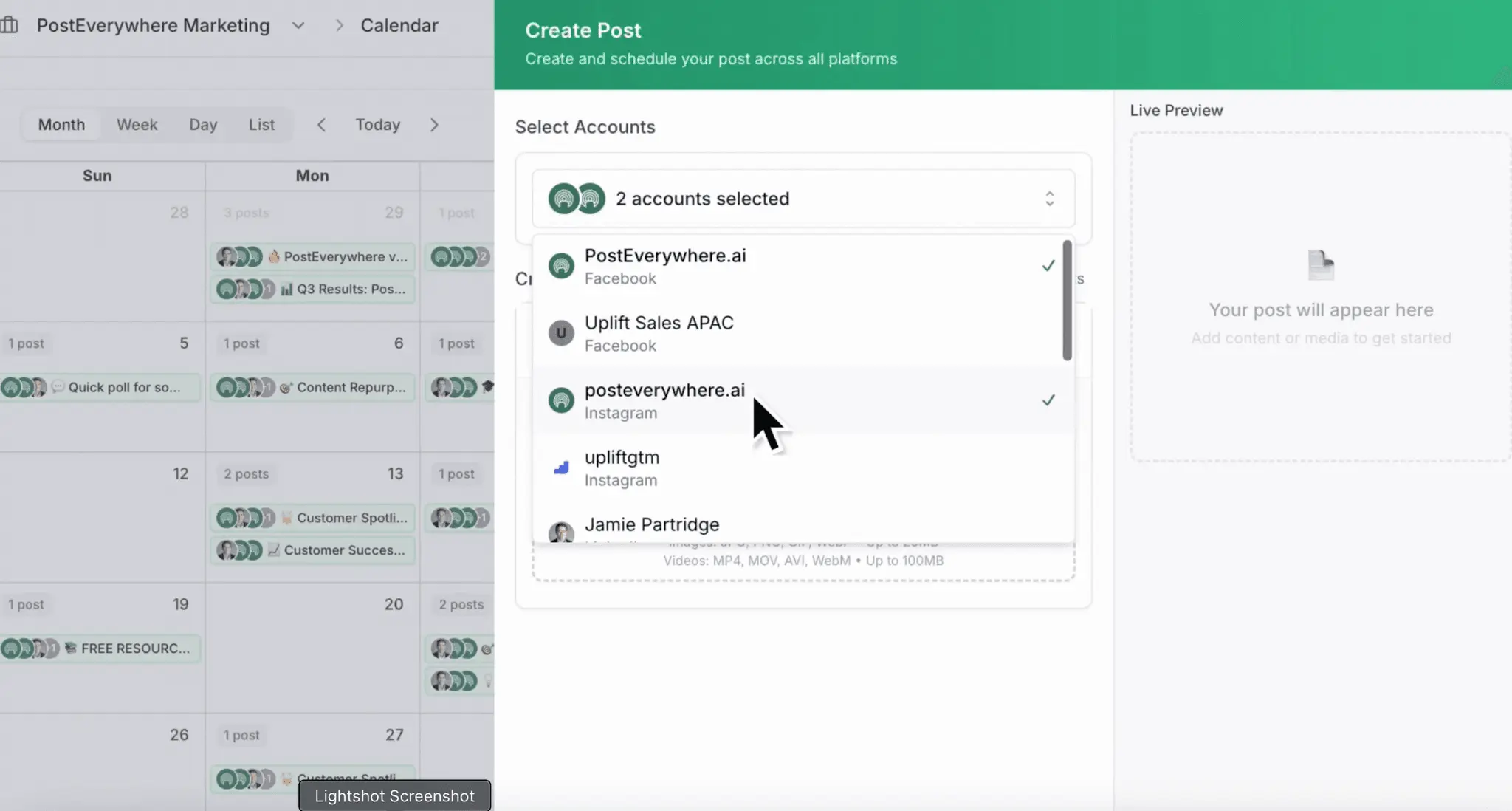Click the Jamie Partridge profile photo

tap(561, 532)
